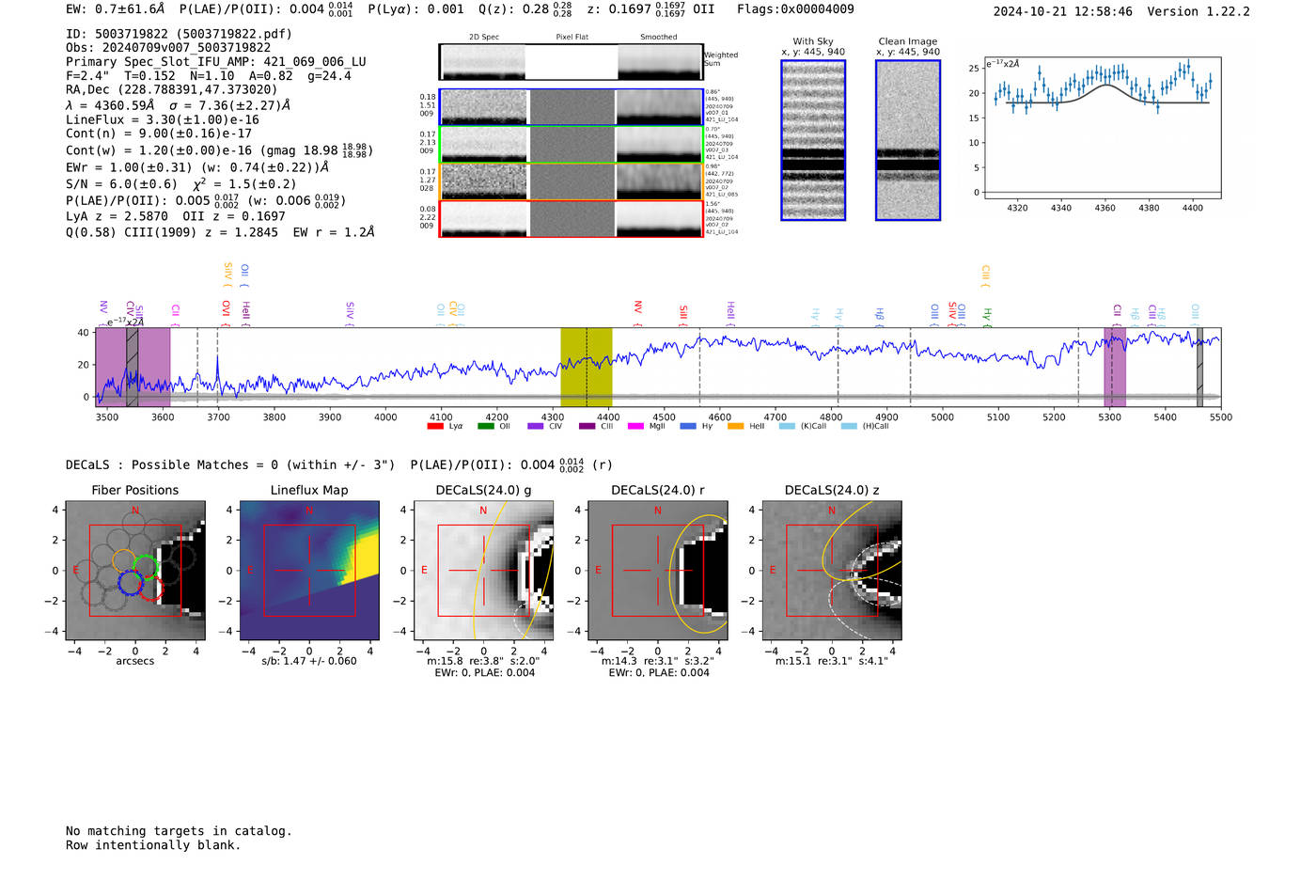
Task: Click the blue Hγ legend swatch
Action: pos(688,426)
